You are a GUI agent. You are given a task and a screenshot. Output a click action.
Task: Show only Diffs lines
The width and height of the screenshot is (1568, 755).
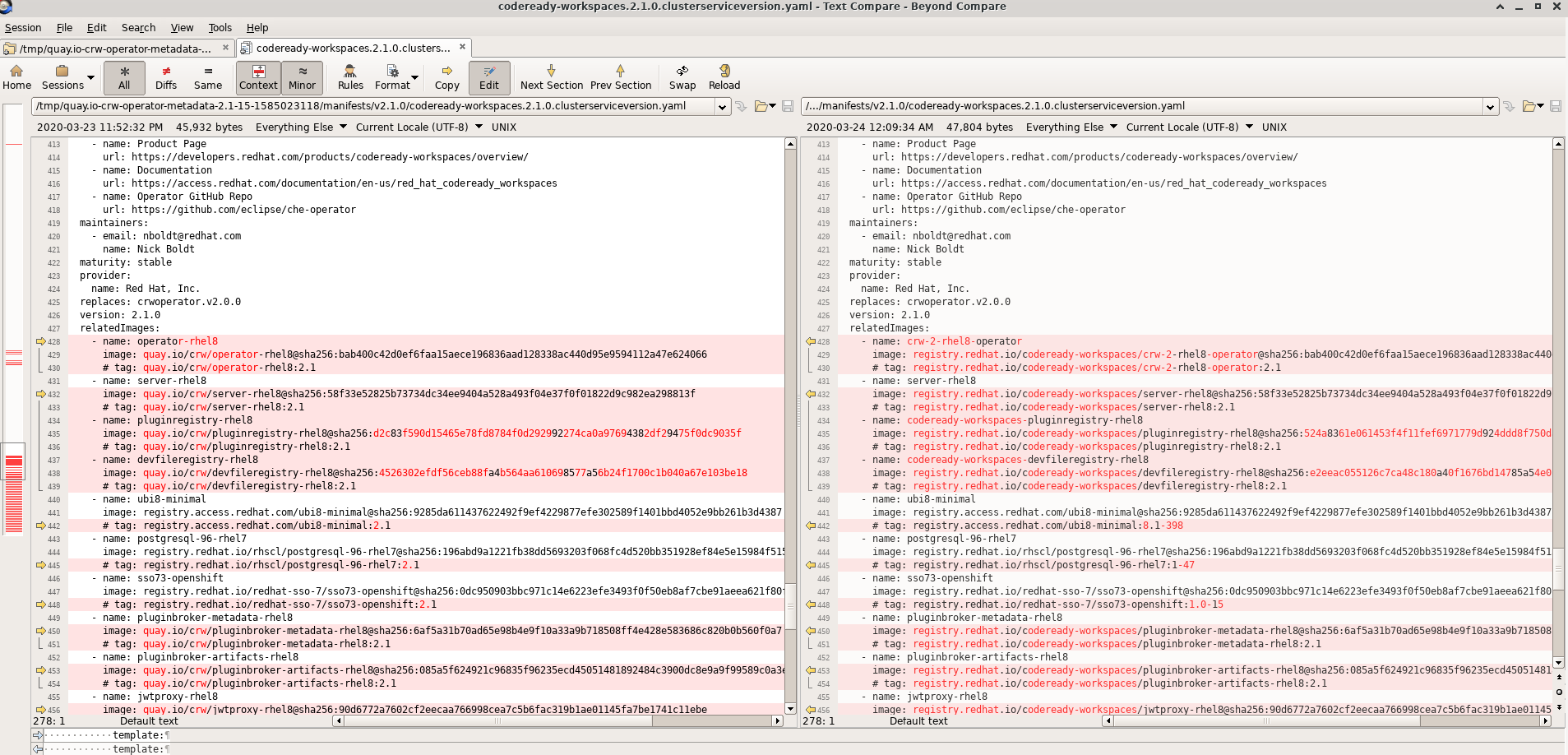pyautogui.click(x=166, y=77)
